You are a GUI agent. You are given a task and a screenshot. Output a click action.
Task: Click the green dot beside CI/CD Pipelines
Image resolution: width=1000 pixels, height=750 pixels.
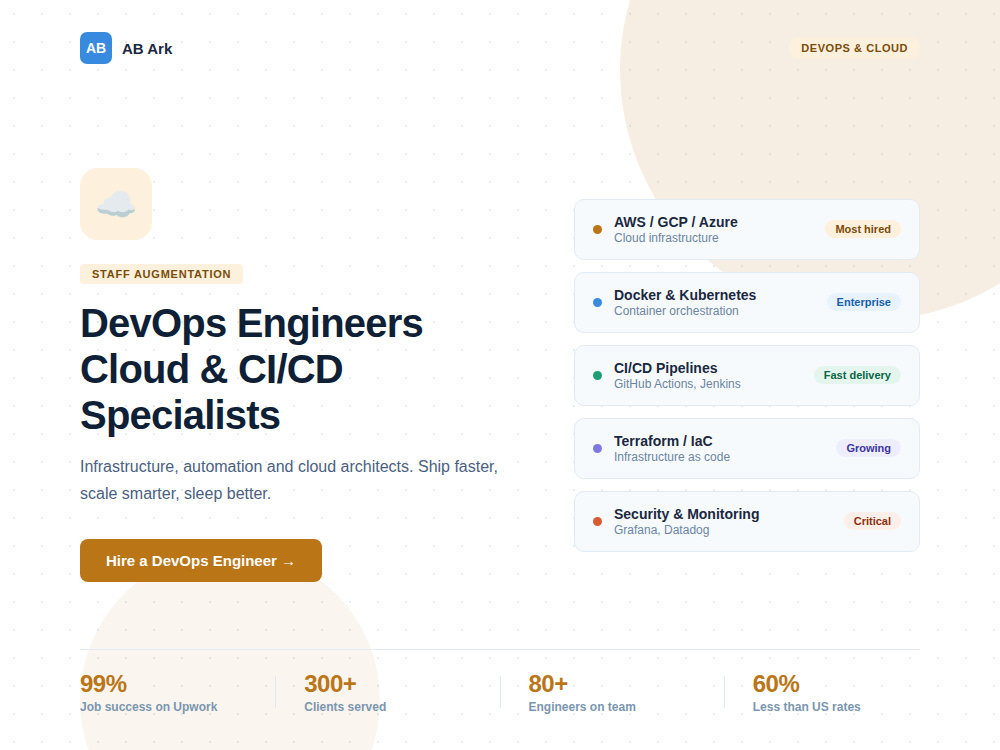coord(598,376)
